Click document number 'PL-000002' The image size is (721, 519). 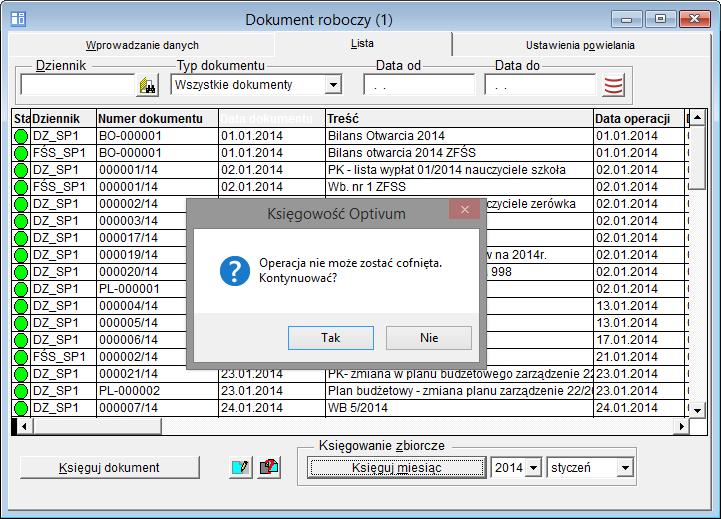[129, 391]
